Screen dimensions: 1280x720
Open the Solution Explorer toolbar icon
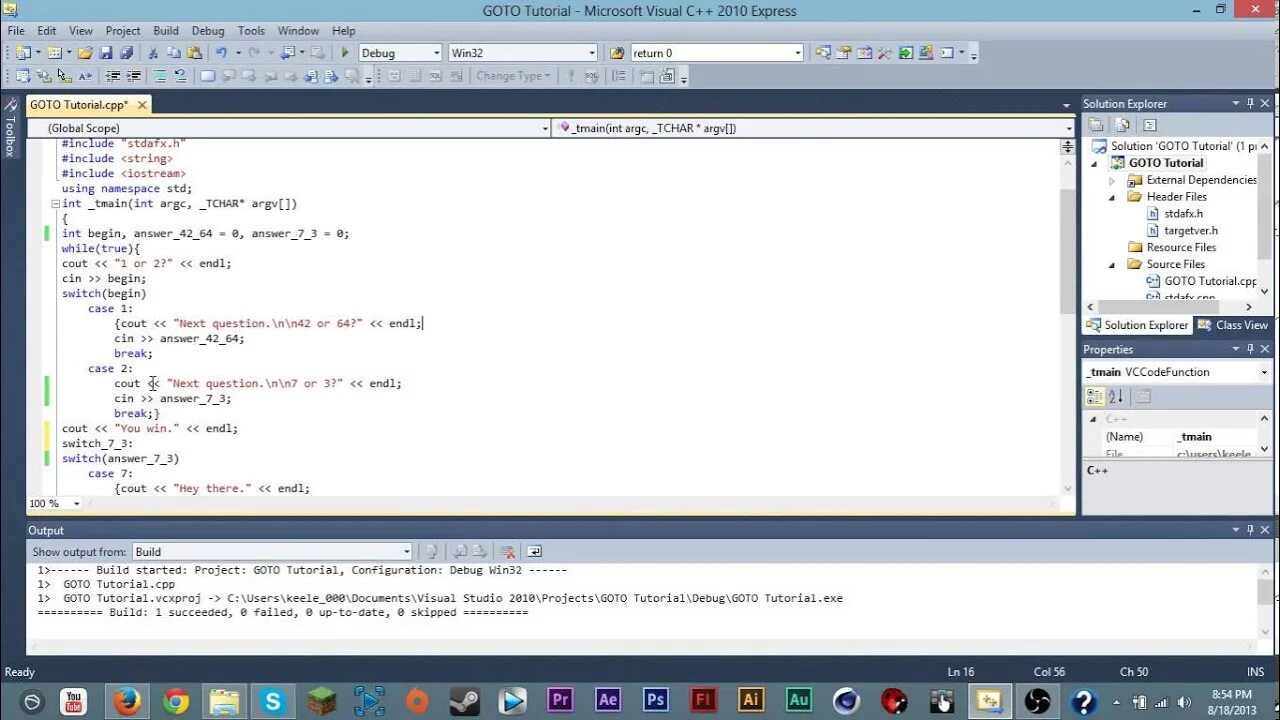click(x=823, y=53)
